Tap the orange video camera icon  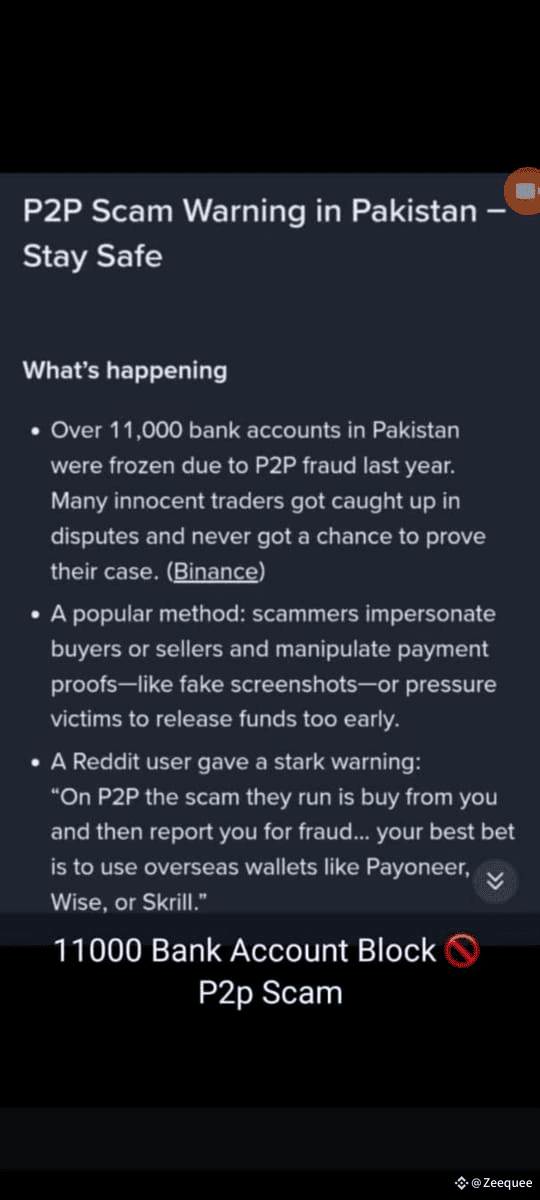[523, 190]
